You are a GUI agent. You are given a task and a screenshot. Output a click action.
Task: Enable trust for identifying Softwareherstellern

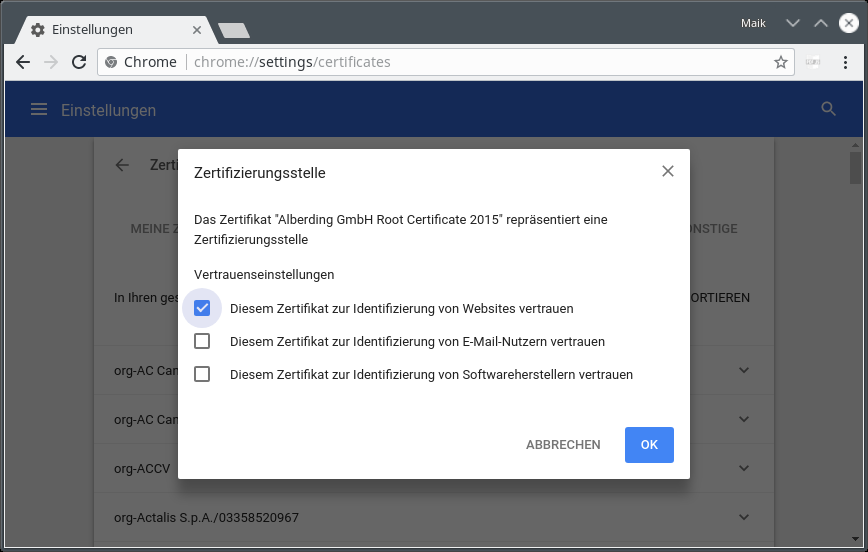[x=202, y=374]
